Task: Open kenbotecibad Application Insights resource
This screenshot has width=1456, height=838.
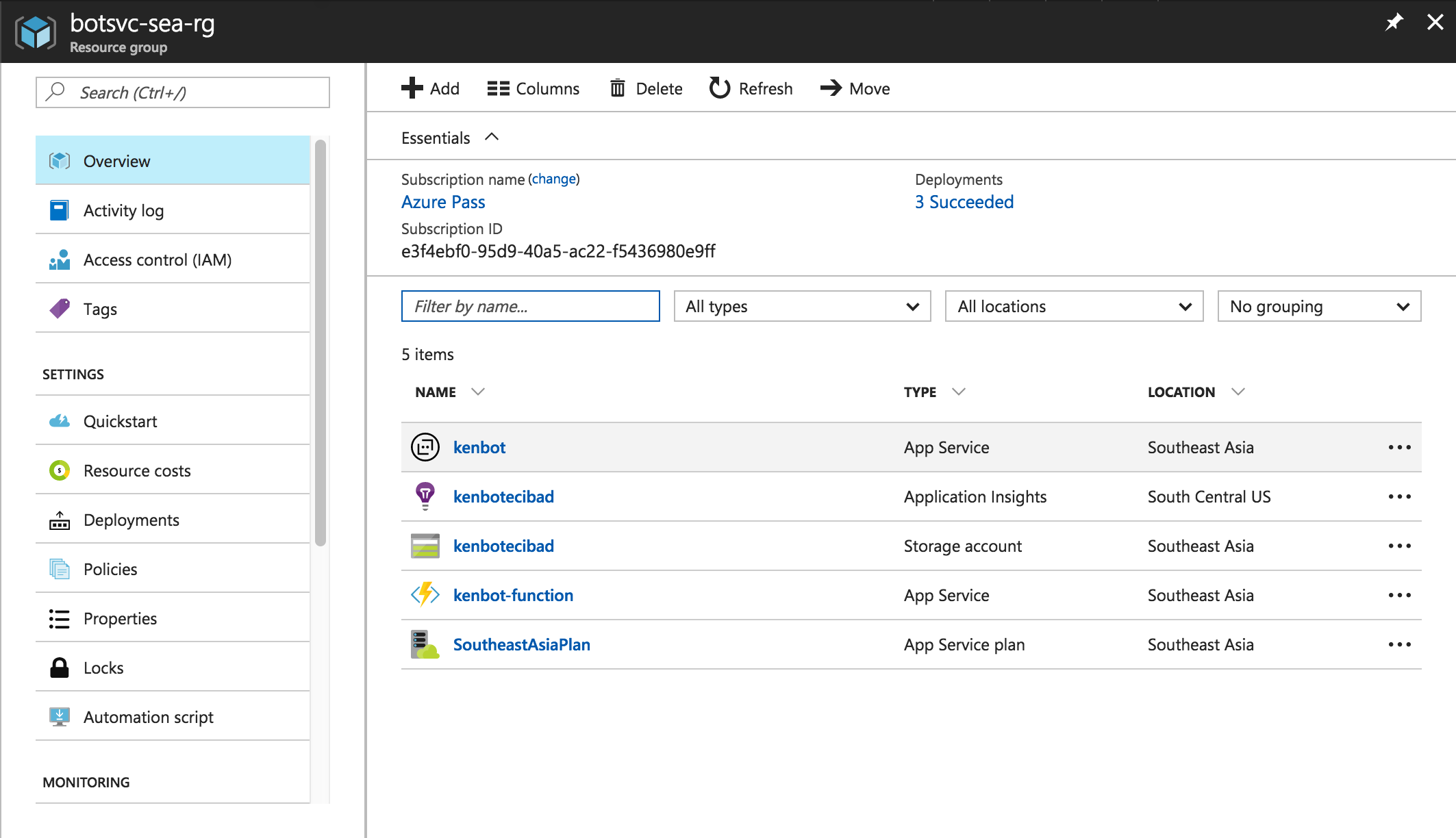Action: click(503, 496)
